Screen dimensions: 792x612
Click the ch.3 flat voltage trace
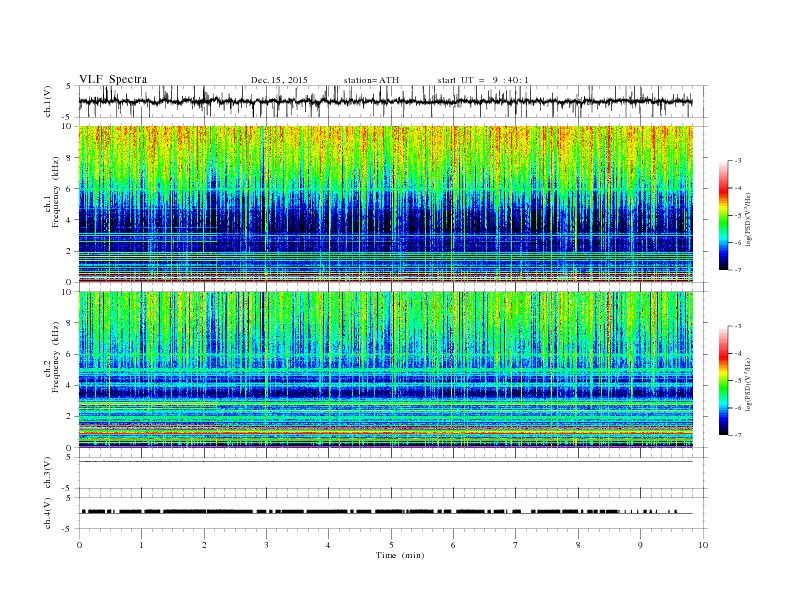(x=386, y=462)
